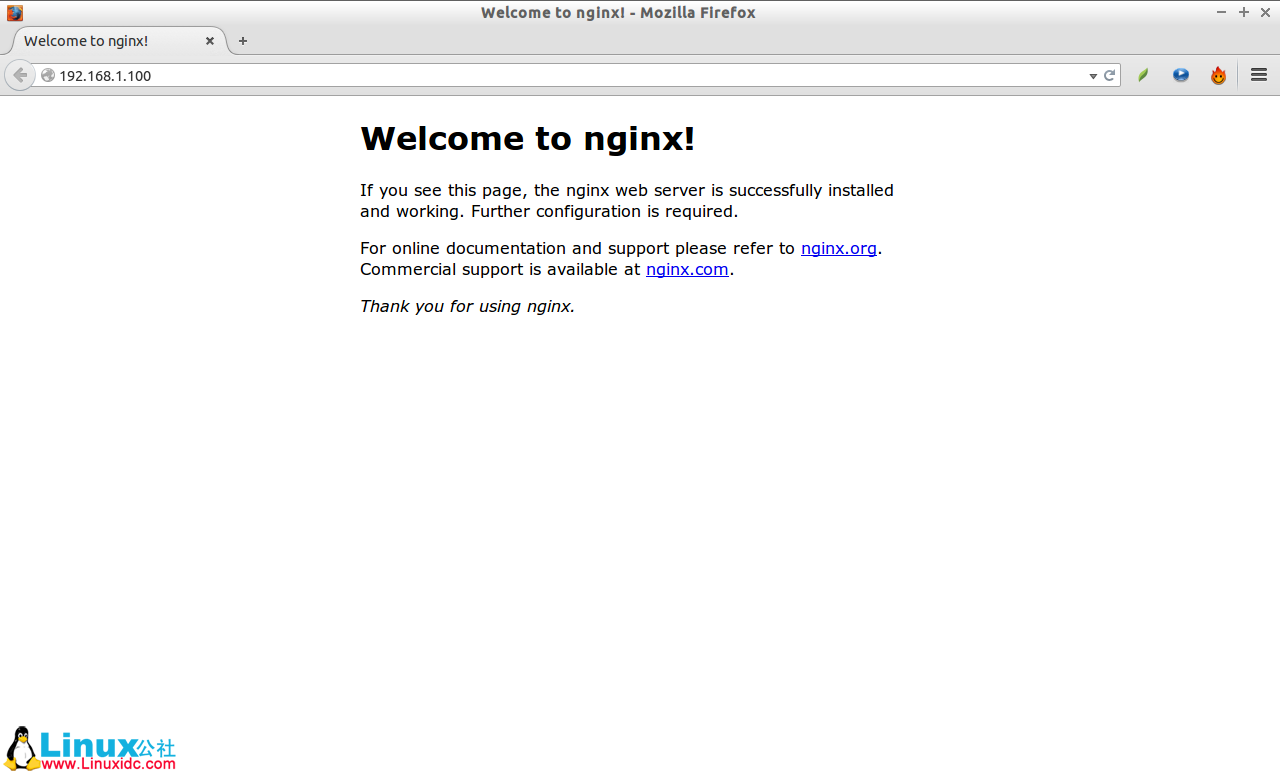Open a new tab with the plus button
Viewport: 1280px width, 774px height.
(243, 41)
